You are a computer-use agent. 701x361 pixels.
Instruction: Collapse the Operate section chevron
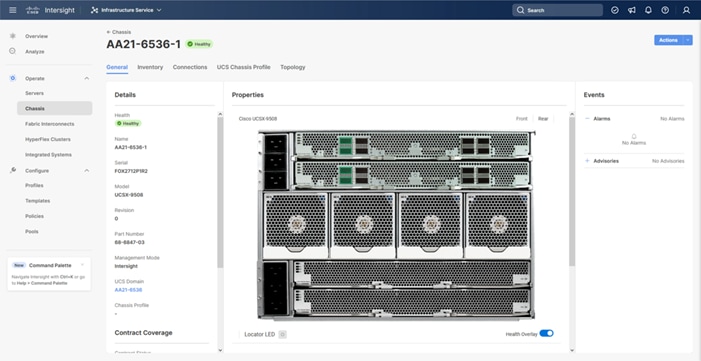point(87,78)
